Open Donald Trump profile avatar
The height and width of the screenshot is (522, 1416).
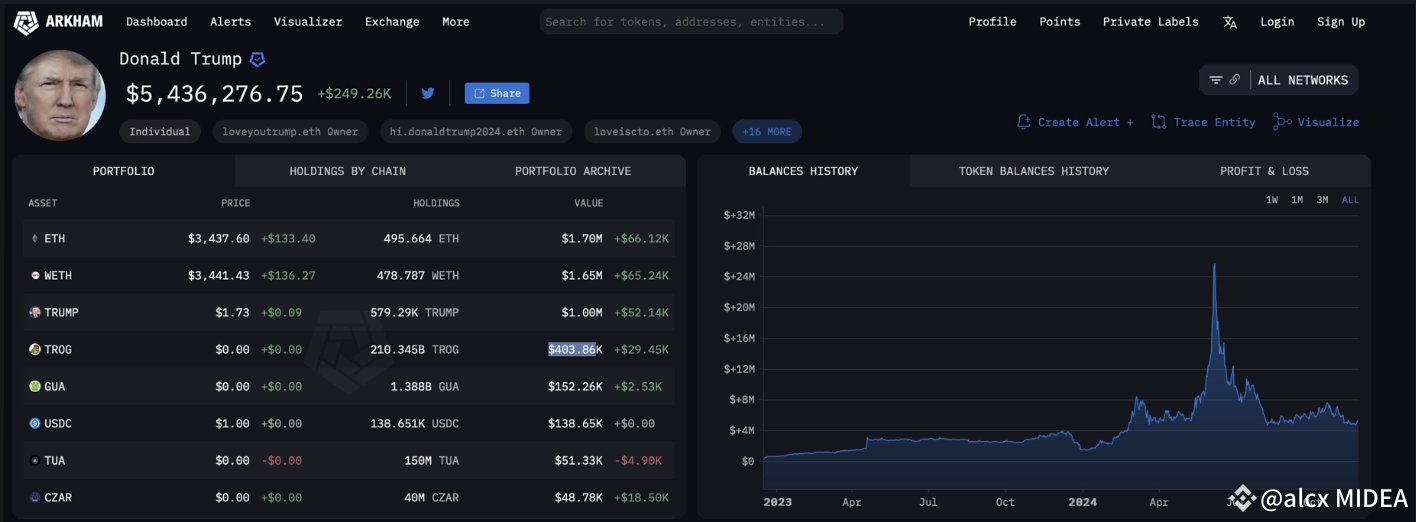60,95
